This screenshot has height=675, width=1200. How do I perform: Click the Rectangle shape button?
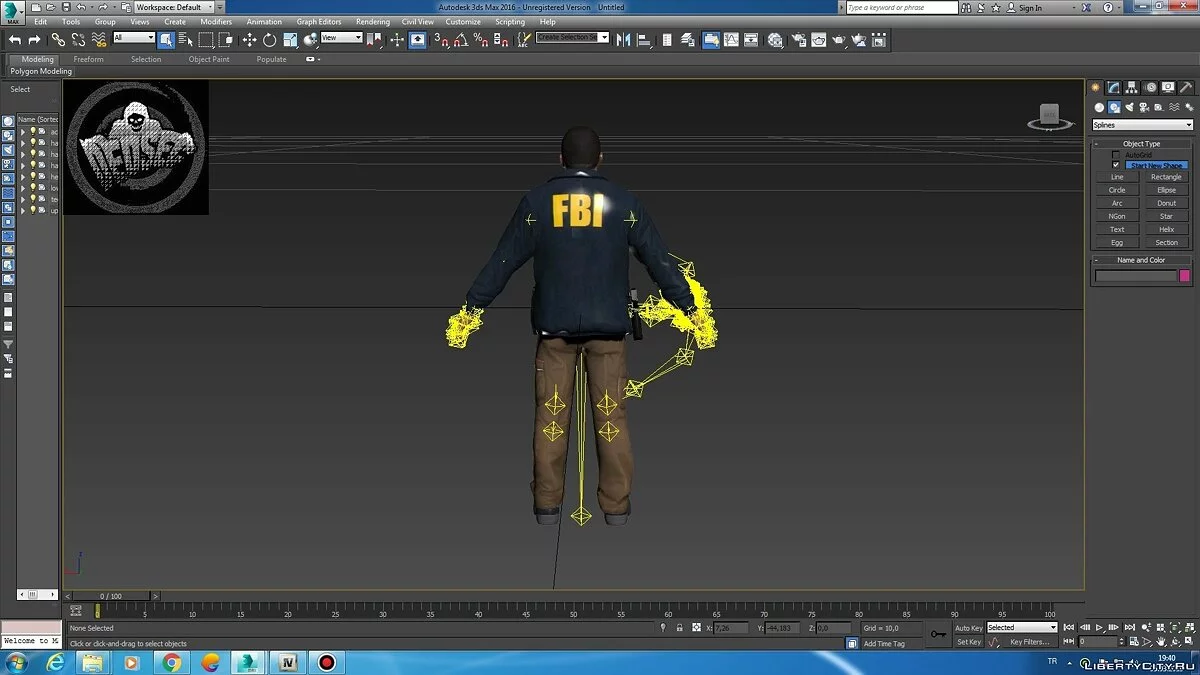tap(1166, 177)
